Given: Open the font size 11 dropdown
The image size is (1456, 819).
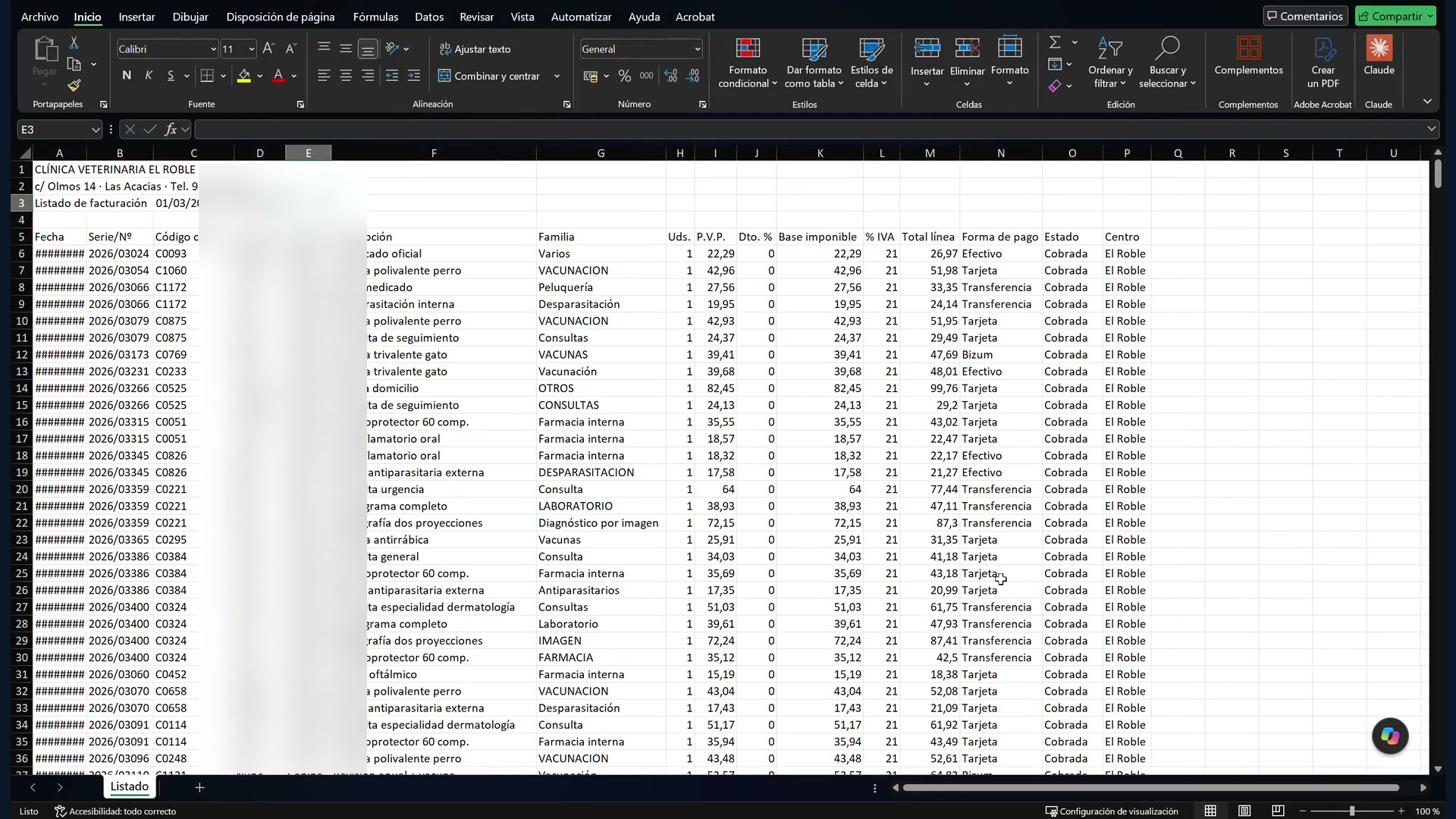Looking at the screenshot, I should pyautogui.click(x=252, y=49).
